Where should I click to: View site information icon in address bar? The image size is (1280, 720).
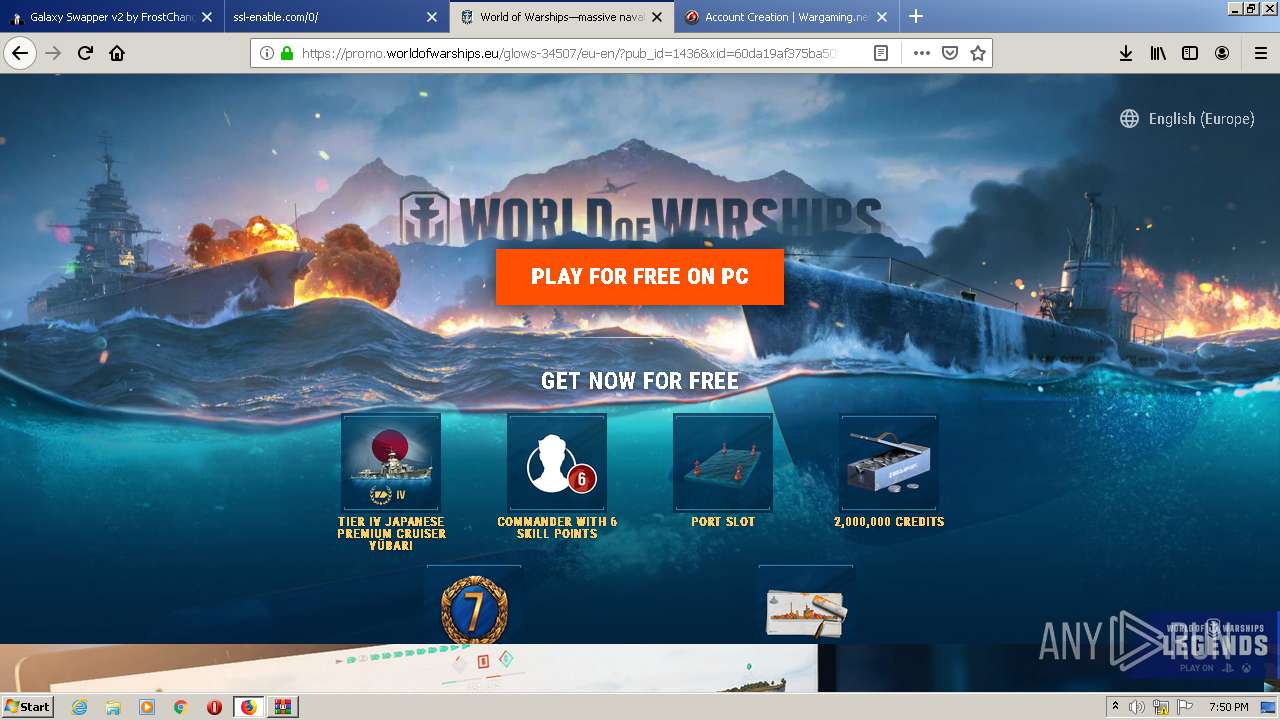(x=267, y=53)
